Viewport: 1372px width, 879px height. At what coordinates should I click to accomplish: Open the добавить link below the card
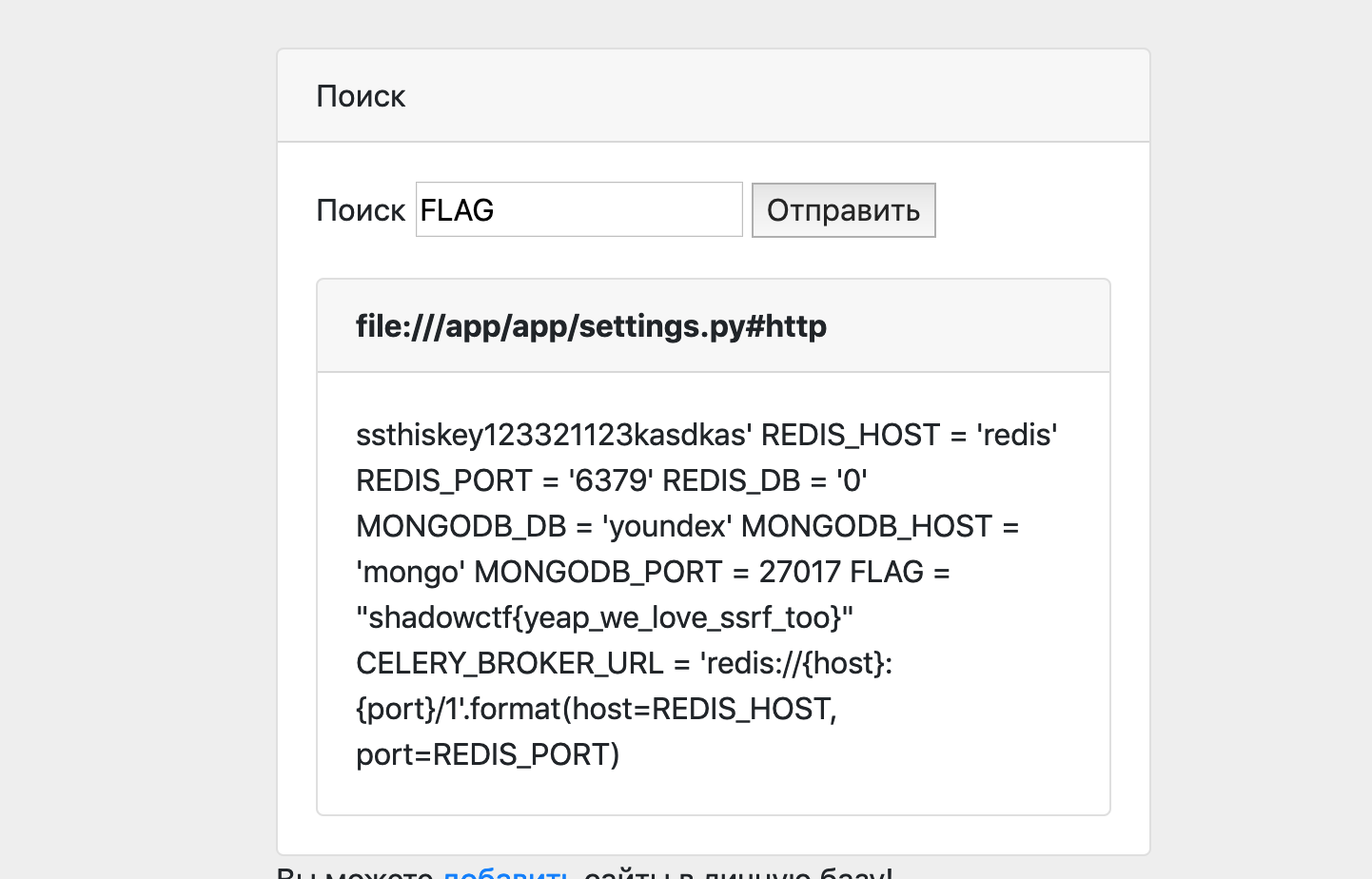click(x=506, y=870)
